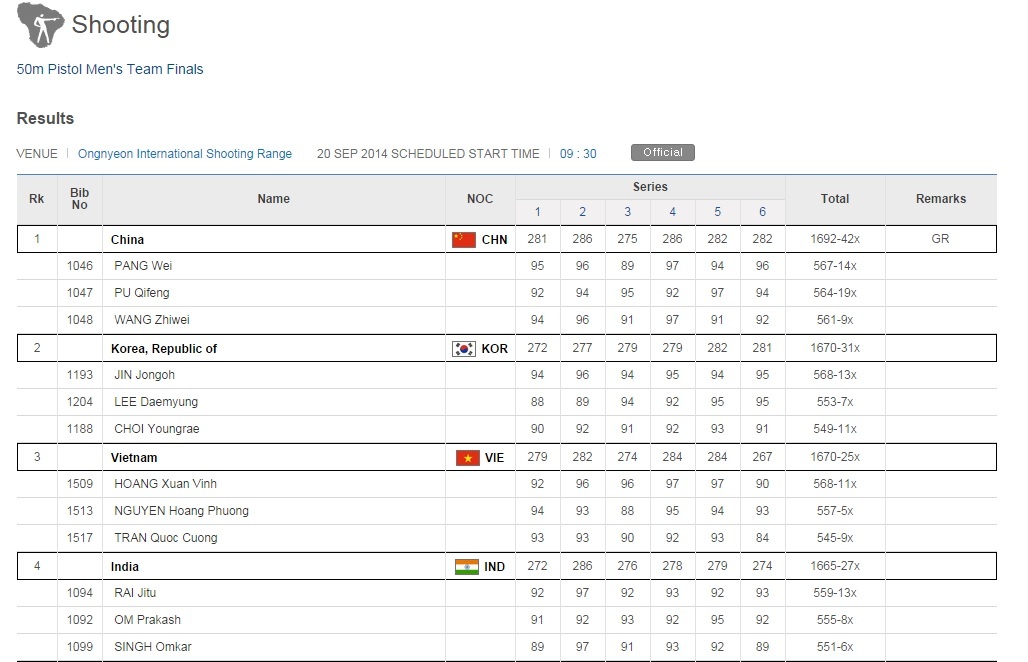This screenshot has height=662, width=1028.
Task: Select the Korea, Republic of team row
Action: pyautogui.click(x=164, y=348)
